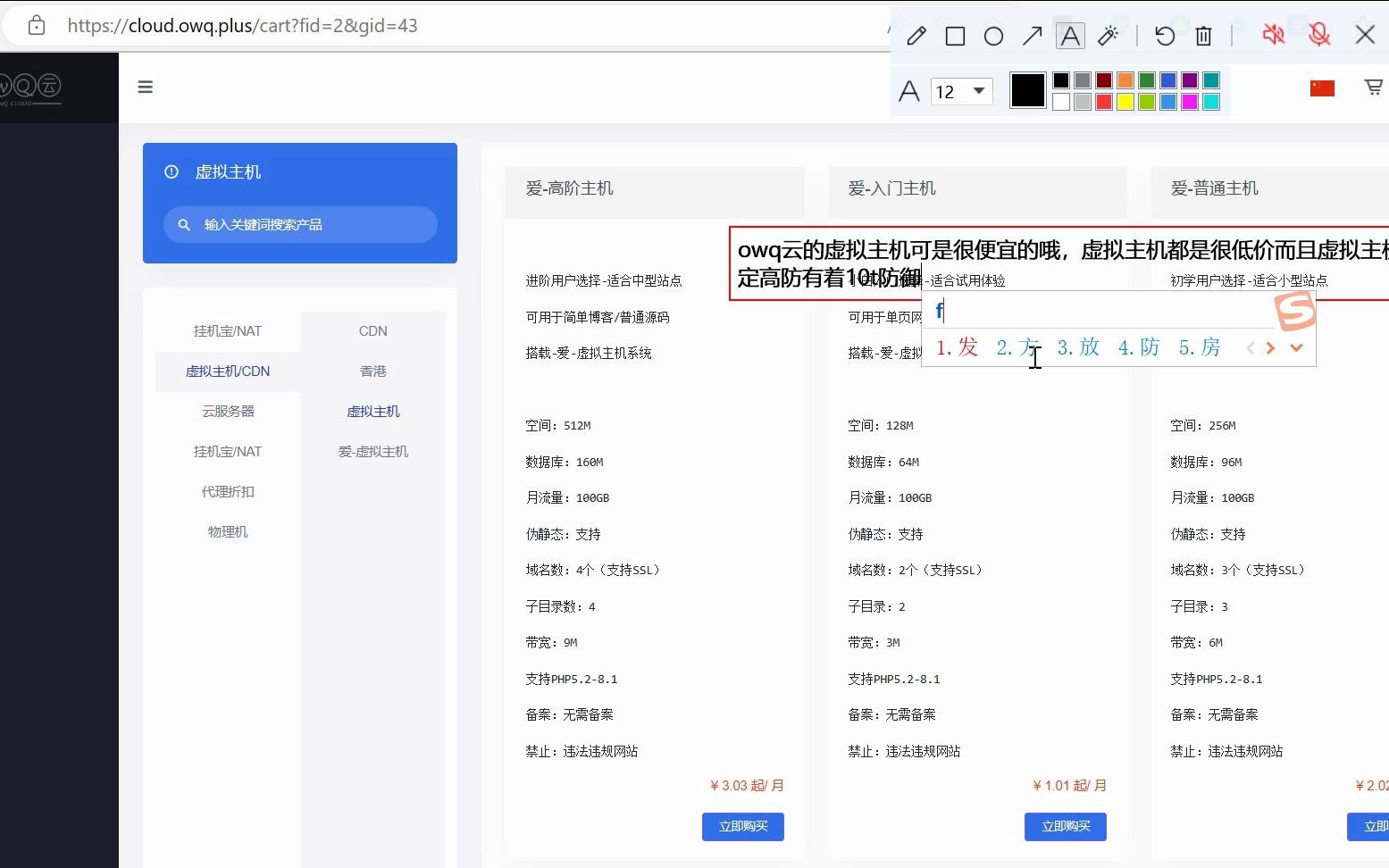This screenshot has height=868, width=1389.
Task: Select 虚拟主机 subcategory
Action: coord(373,412)
